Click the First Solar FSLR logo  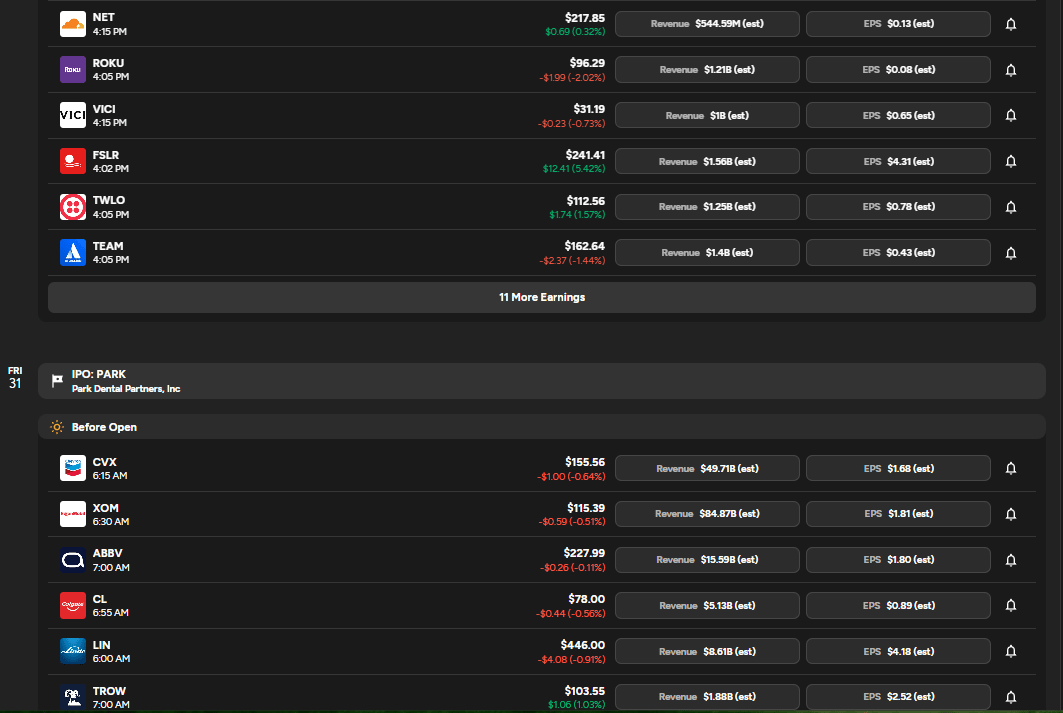tap(73, 161)
